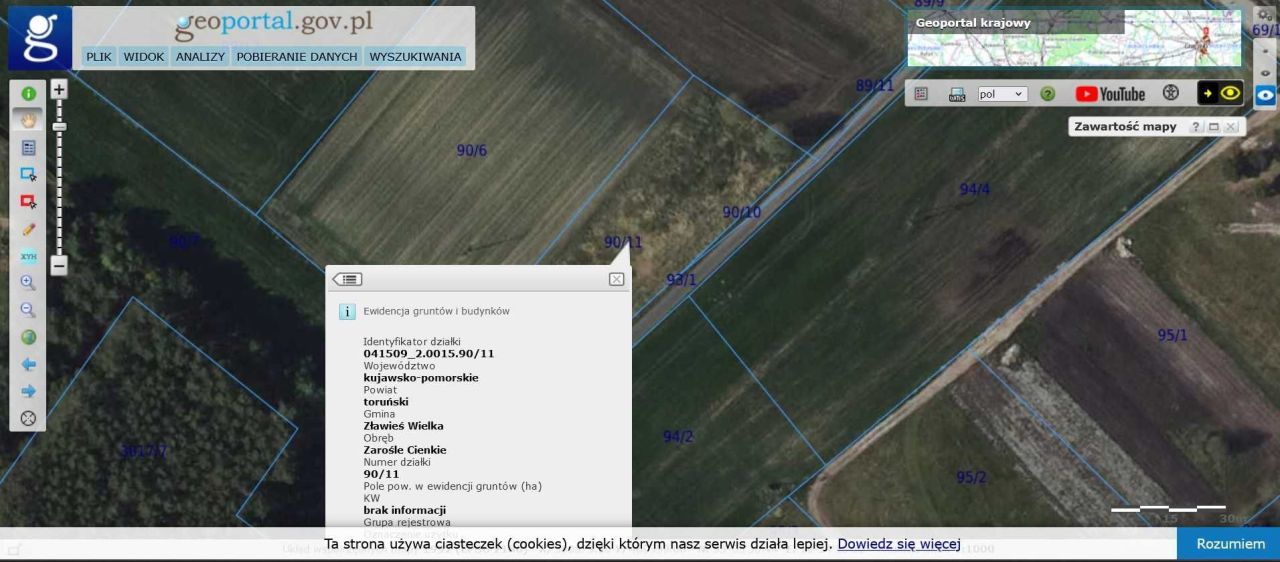
Task: Select the pencil drawing tool
Action: point(28,229)
